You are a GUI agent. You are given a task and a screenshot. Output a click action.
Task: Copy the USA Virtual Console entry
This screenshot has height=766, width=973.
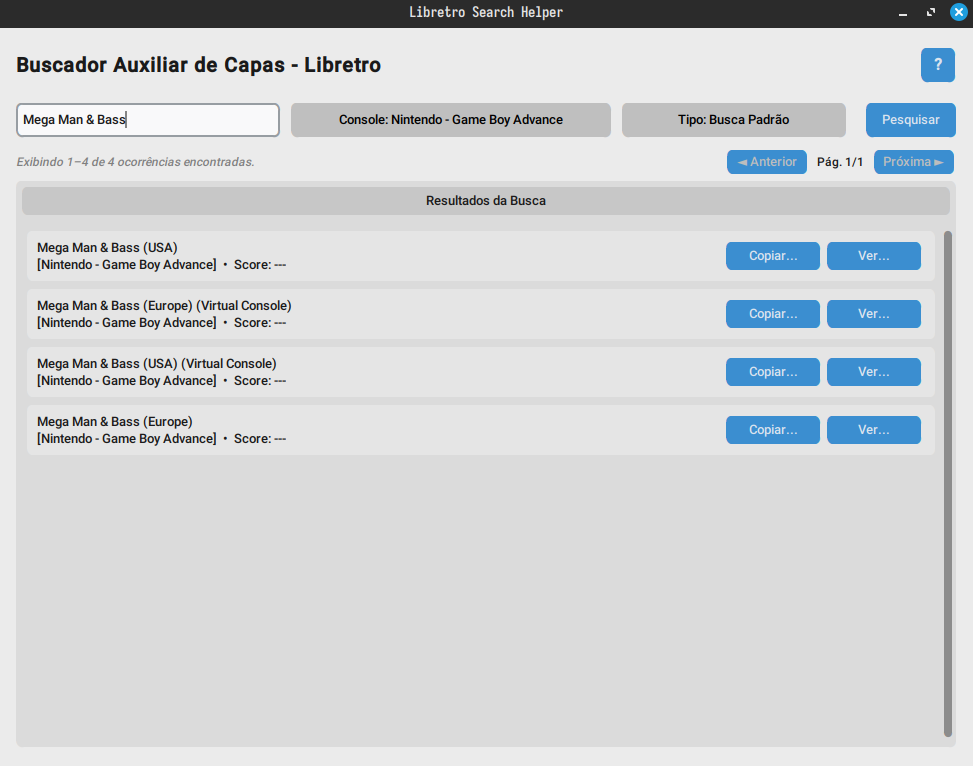tap(773, 372)
